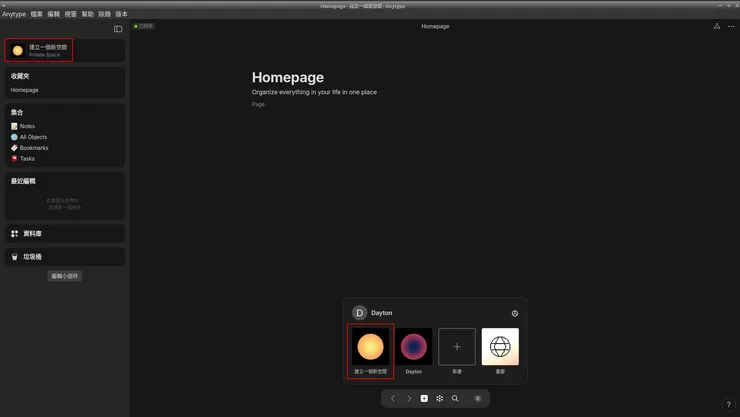
Task: Open search with magnifier icon
Action: [x=455, y=399]
